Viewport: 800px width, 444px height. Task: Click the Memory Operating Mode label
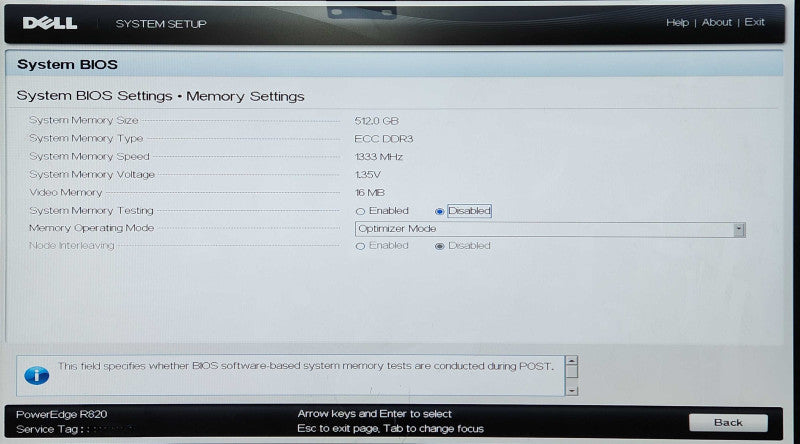tap(91, 228)
